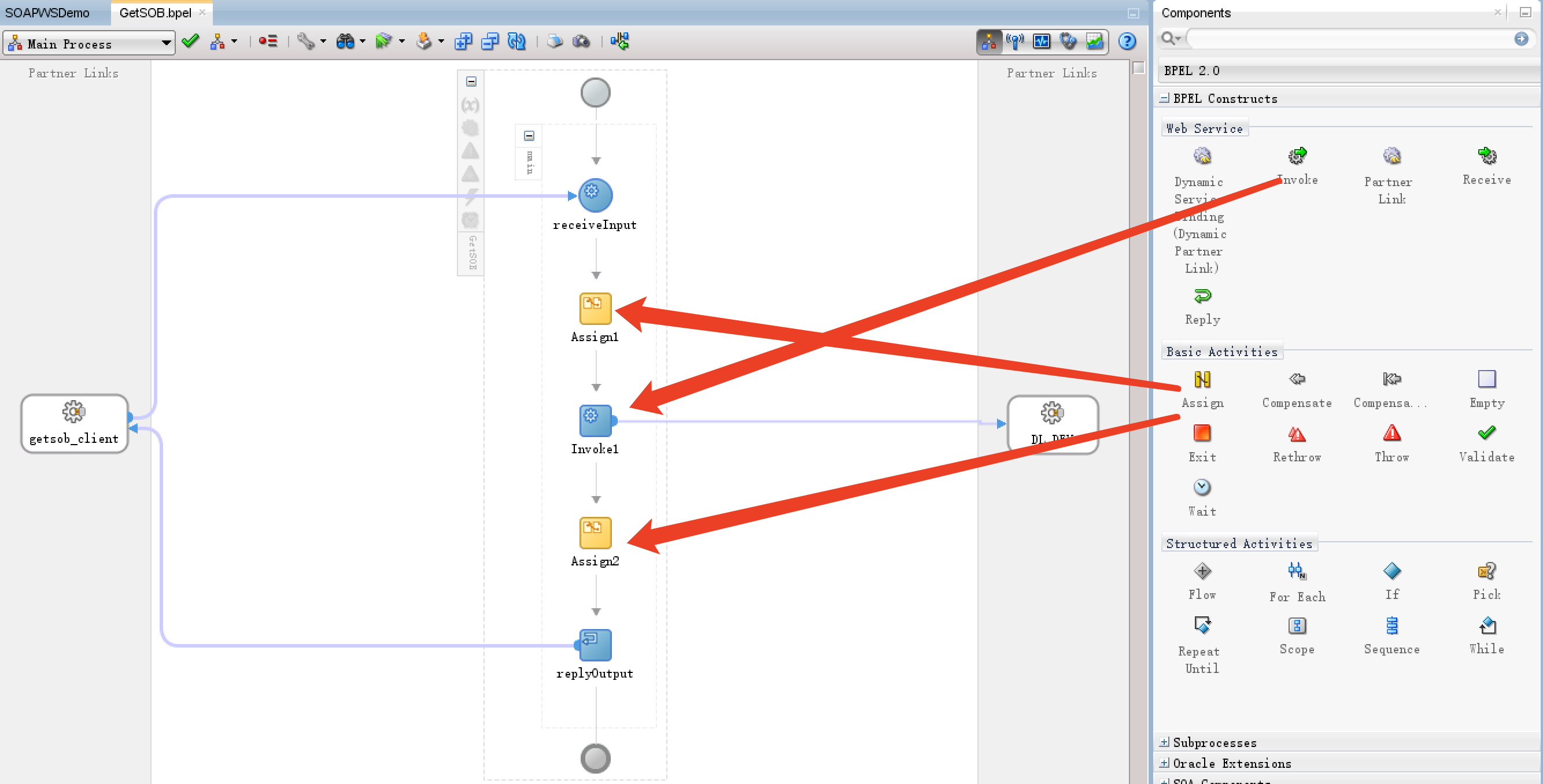
Task: Click the validate process green checkmark icon
Action: tap(194, 41)
